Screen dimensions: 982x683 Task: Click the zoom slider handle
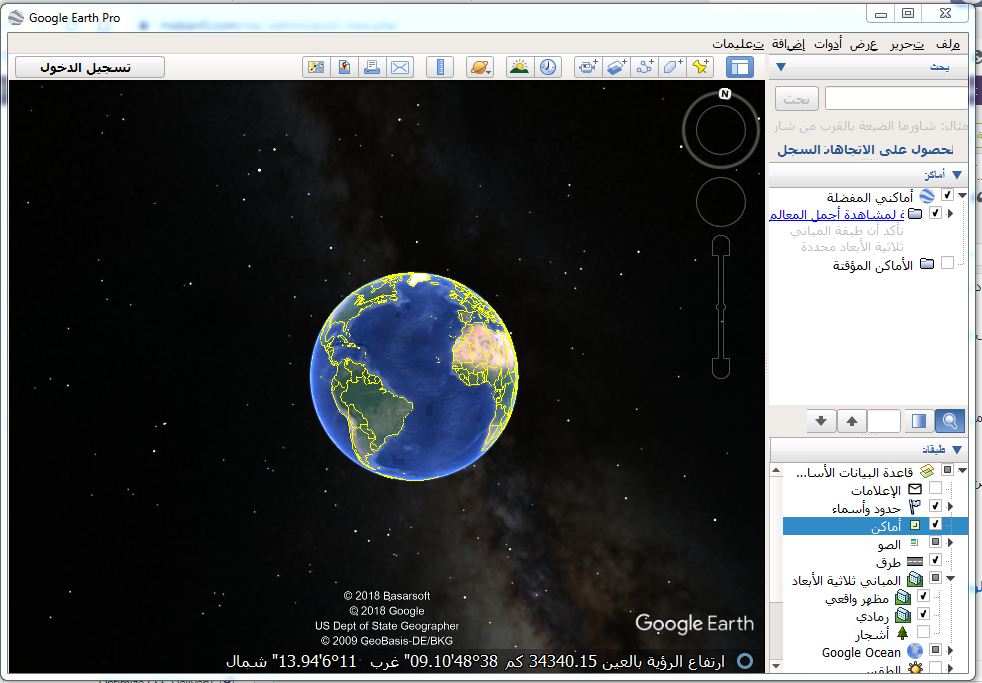tap(721, 307)
